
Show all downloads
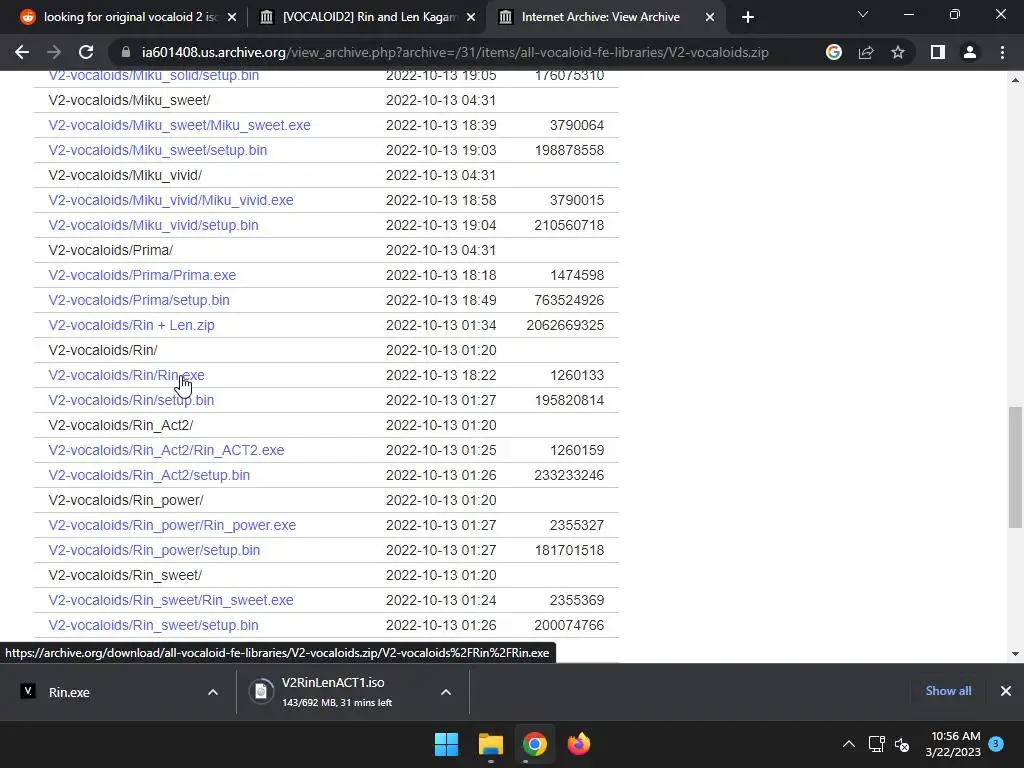point(948,691)
